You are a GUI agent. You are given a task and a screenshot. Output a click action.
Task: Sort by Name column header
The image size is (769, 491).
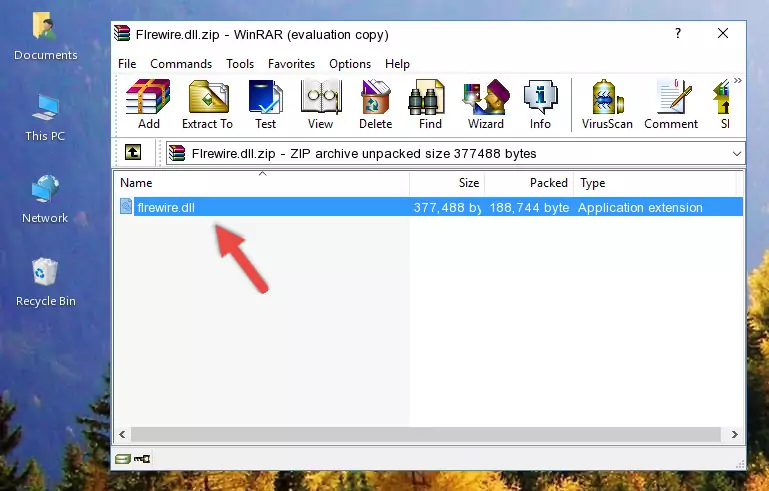pos(262,183)
